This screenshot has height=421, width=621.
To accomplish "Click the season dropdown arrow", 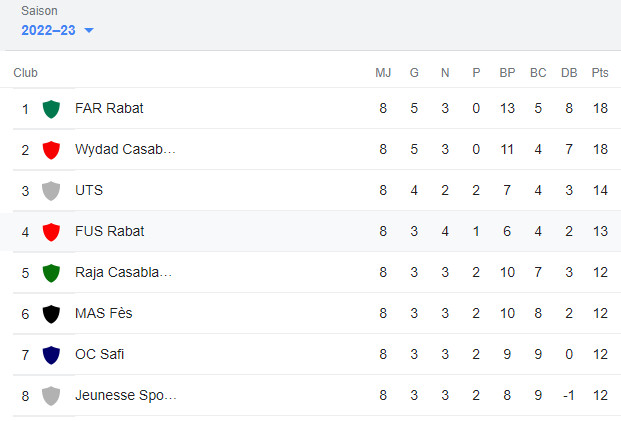I will point(89,30).
